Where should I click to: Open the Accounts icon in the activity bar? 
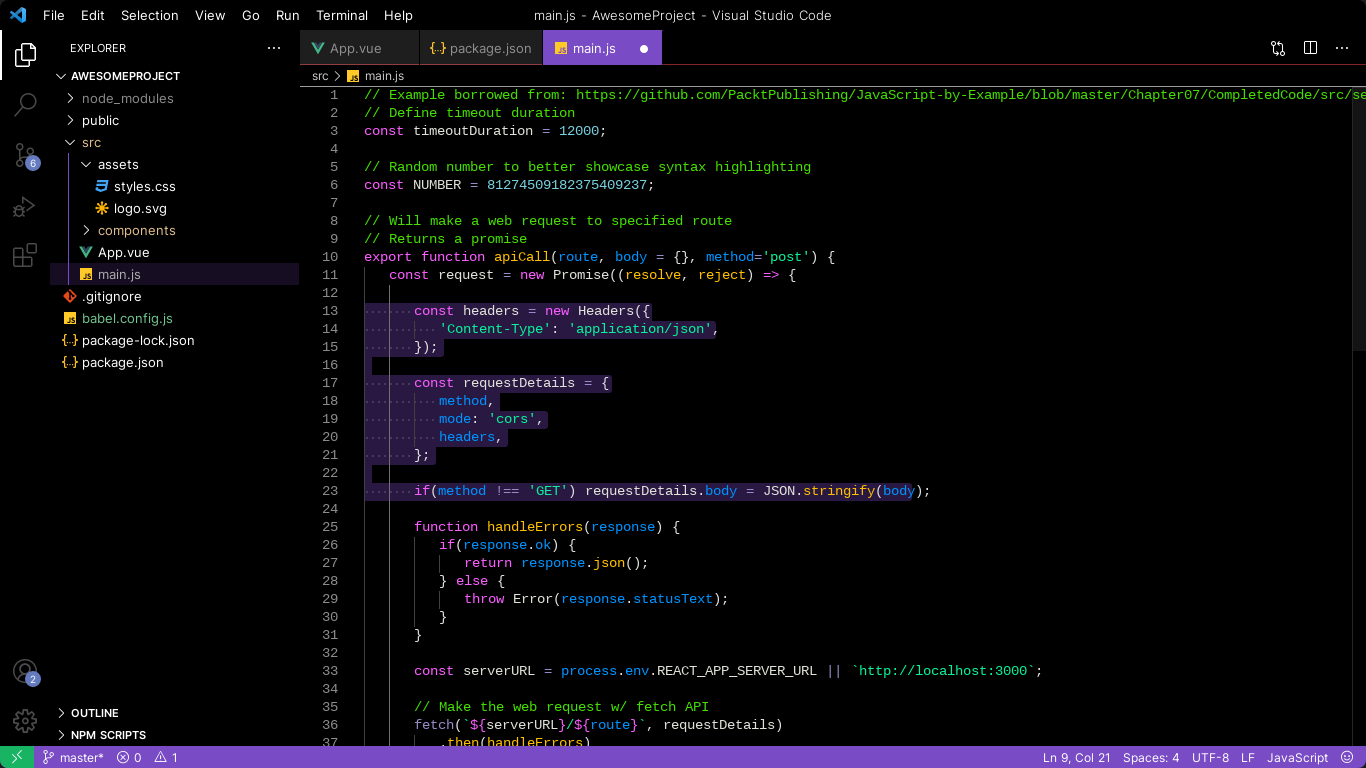pyautogui.click(x=24, y=673)
